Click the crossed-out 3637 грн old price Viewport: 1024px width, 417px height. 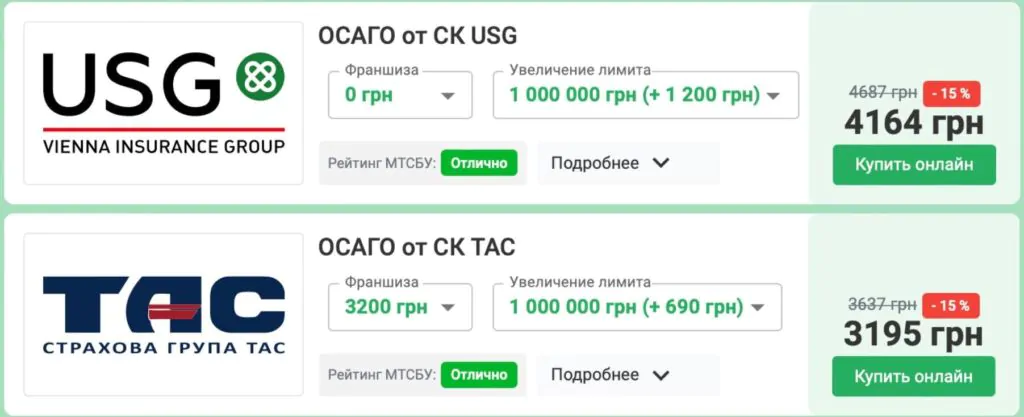[x=882, y=305]
